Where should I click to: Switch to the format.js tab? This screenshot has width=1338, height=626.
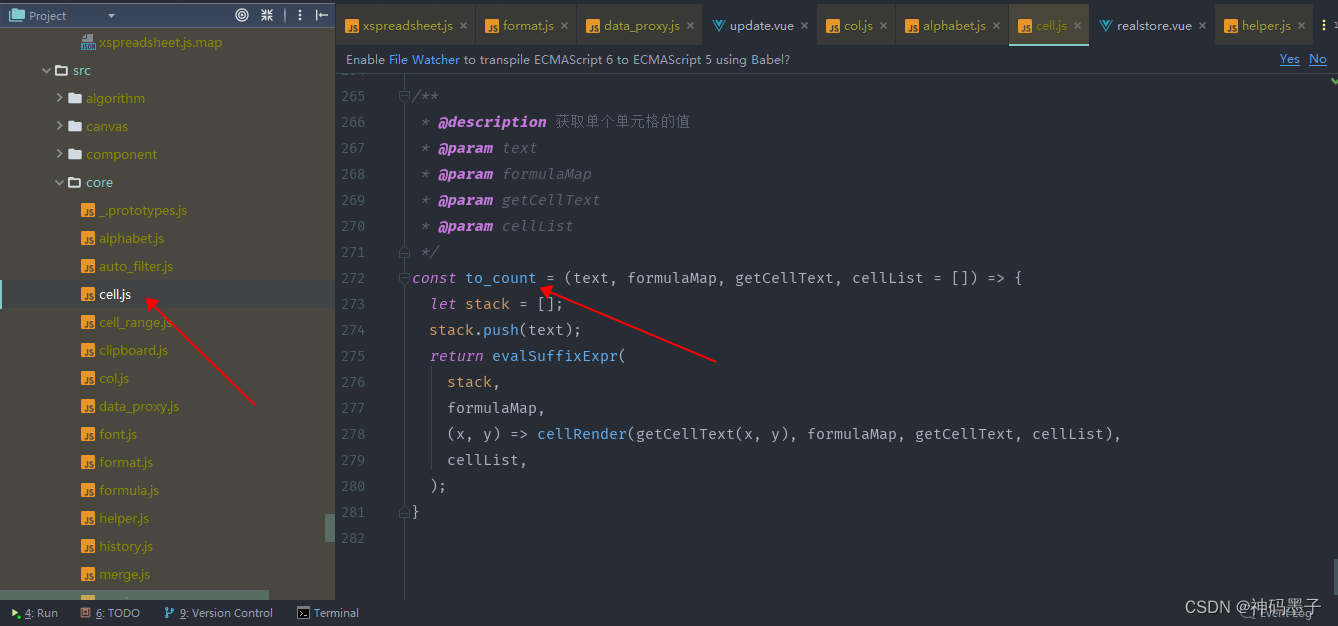(x=528, y=26)
